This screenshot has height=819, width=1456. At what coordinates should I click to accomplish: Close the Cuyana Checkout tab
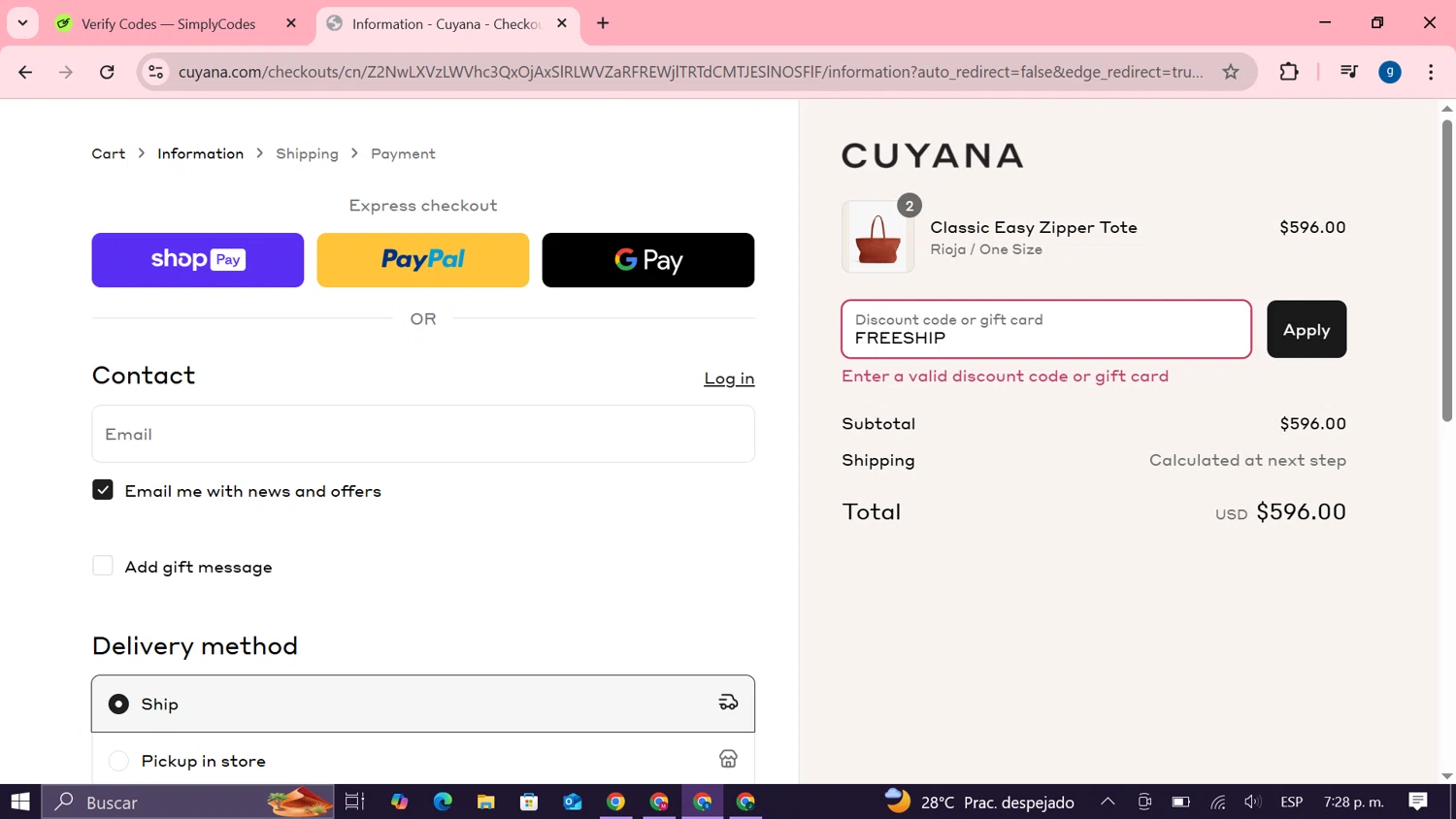click(x=562, y=23)
